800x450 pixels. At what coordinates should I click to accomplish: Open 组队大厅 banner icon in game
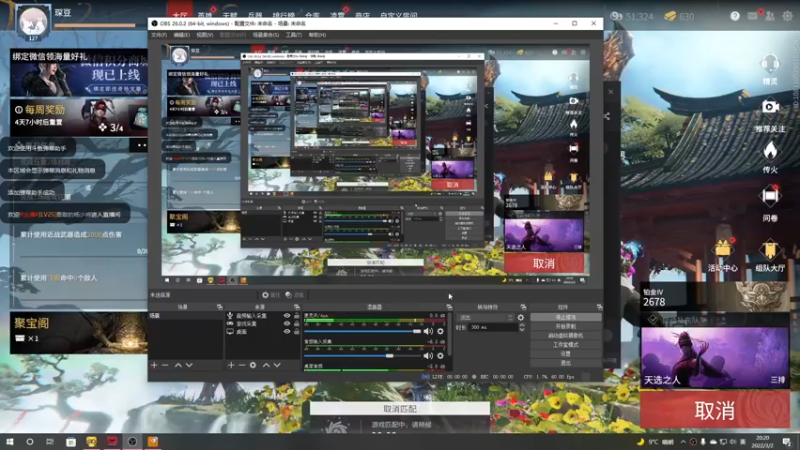pyautogui.click(x=770, y=249)
